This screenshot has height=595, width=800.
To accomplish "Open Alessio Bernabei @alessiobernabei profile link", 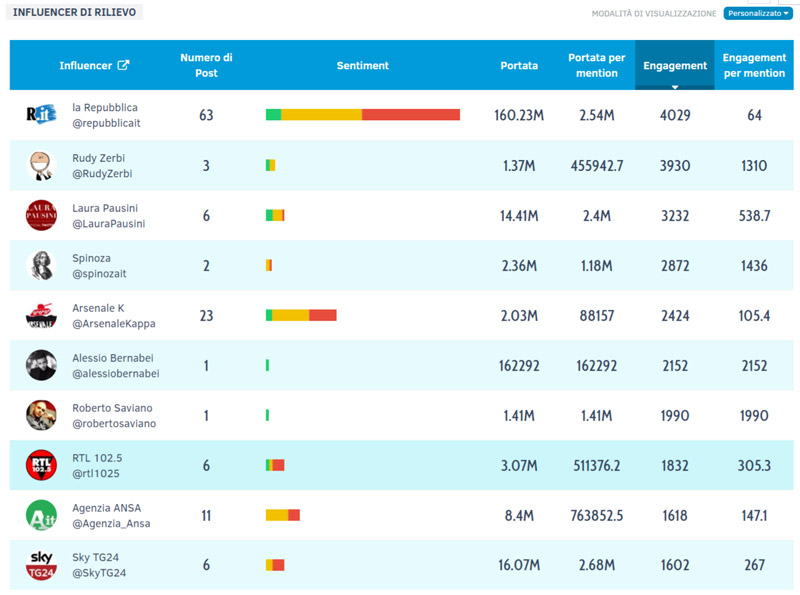I will point(116,366).
